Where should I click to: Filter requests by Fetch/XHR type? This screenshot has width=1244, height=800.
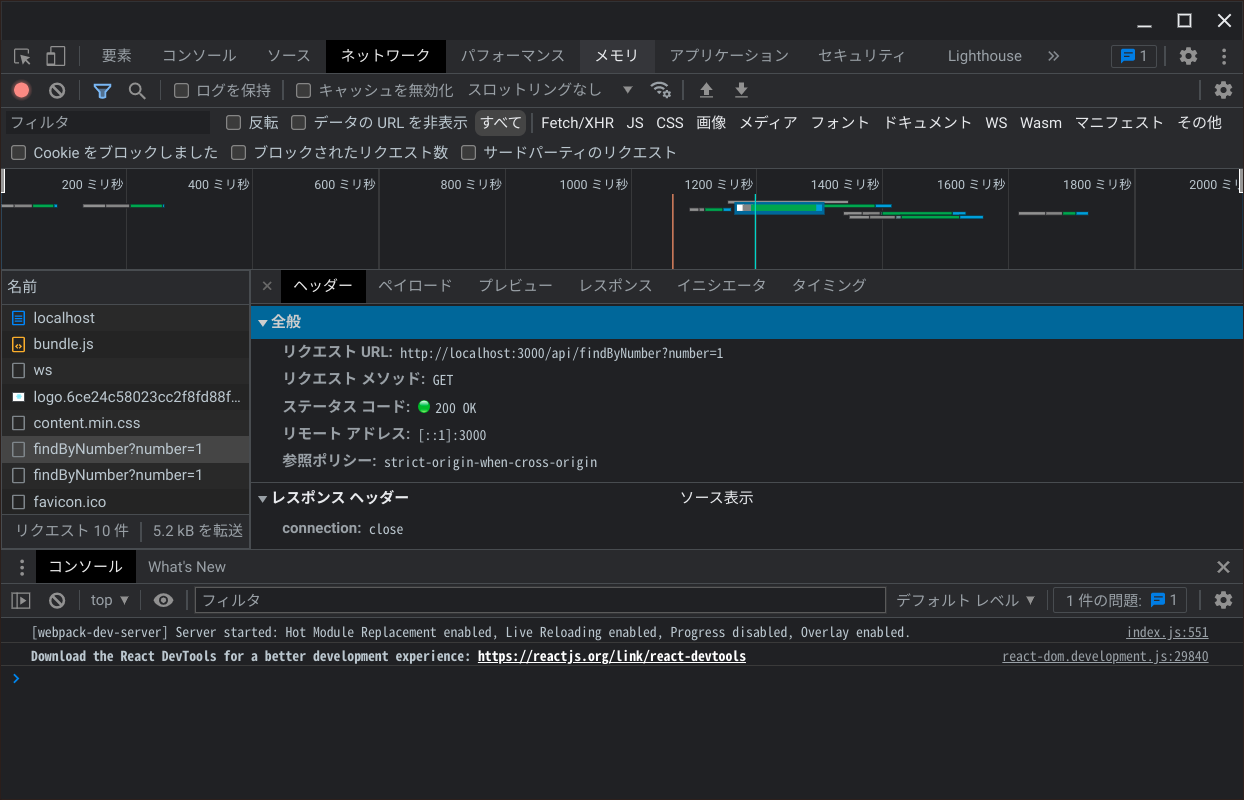577,123
